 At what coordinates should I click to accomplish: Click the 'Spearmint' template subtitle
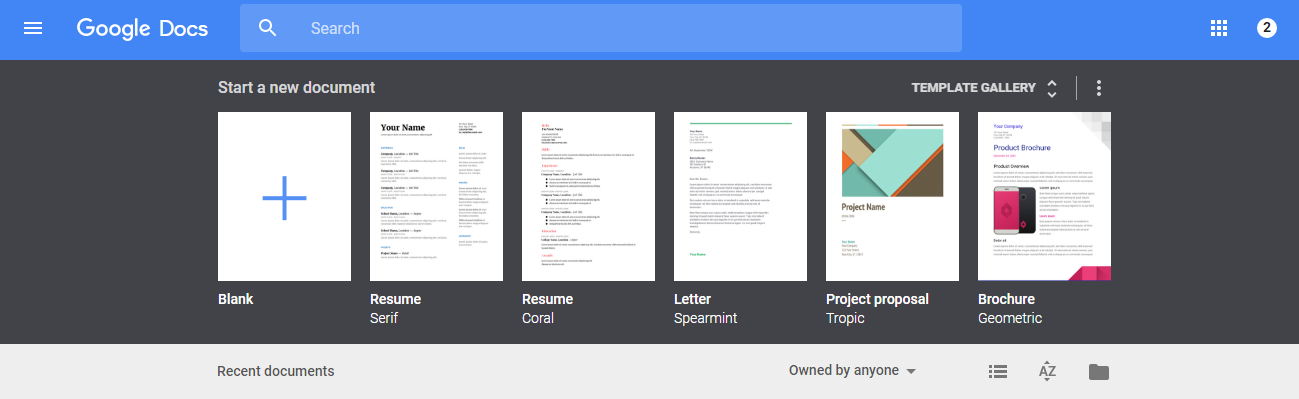[x=706, y=318]
